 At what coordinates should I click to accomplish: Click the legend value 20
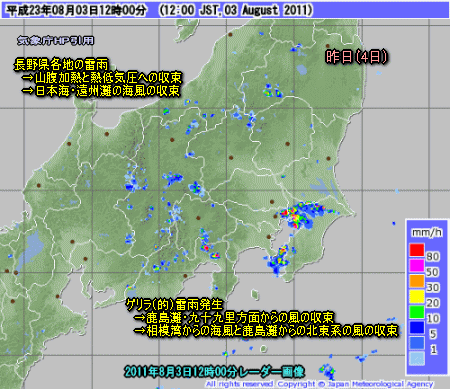click(433, 303)
